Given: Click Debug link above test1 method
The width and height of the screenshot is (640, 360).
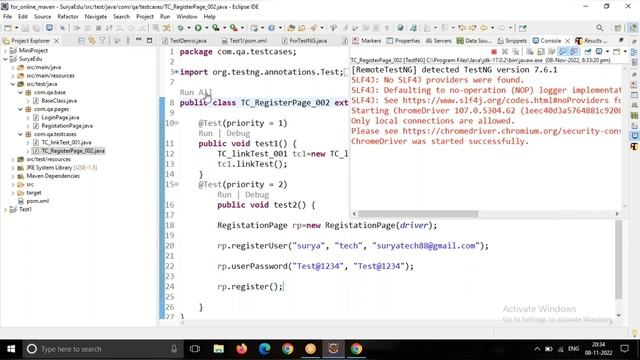Looking at the screenshot, I should point(238,133).
